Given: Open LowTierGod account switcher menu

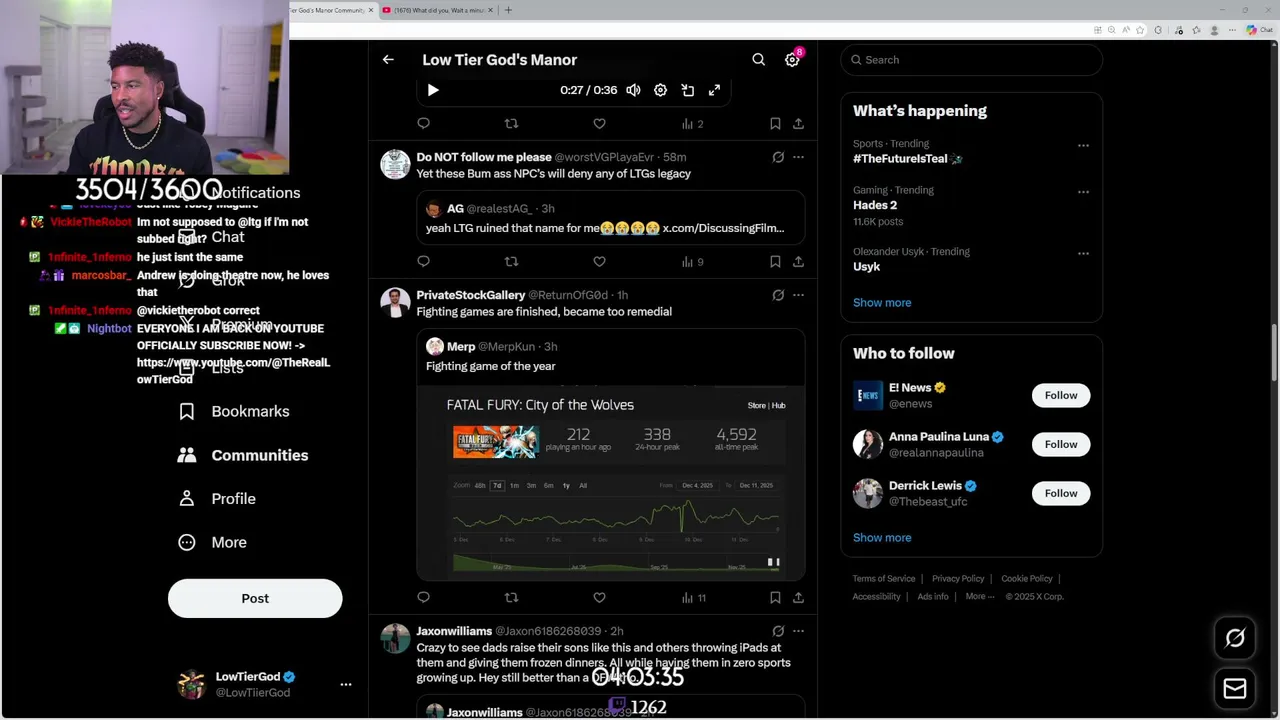Looking at the screenshot, I should coord(346,685).
